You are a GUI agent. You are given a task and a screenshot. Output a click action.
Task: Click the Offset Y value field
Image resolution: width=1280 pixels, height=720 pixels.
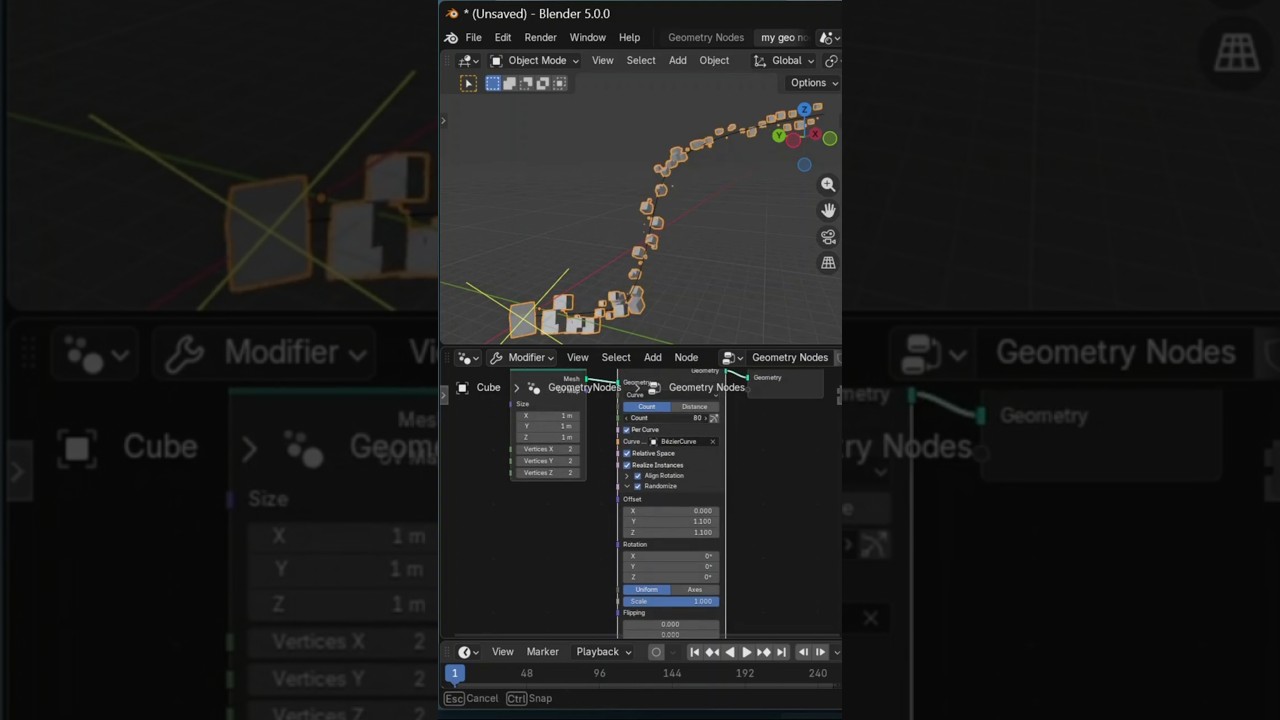point(671,522)
